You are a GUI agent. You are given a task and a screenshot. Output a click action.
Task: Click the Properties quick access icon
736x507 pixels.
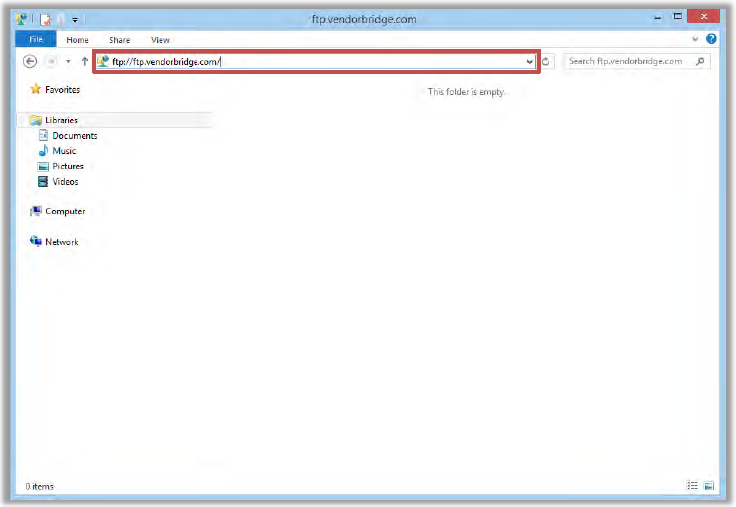[46, 19]
